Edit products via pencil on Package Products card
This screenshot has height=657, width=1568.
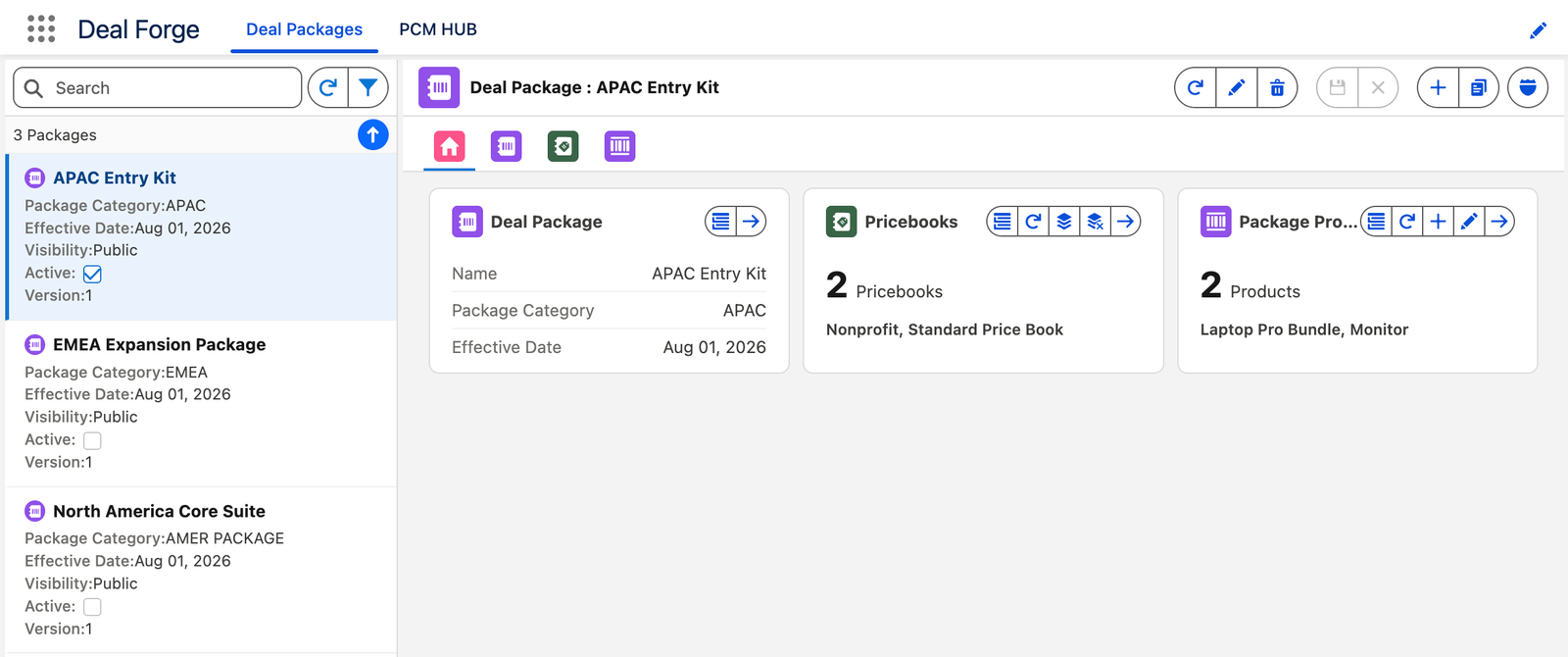tap(1469, 222)
